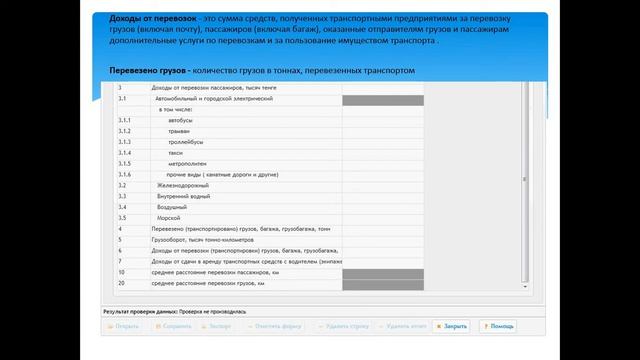The width and height of the screenshot is (640, 360).
Task: Click the grey cell for Автомобильный и городской электрический
Action: click(383, 100)
